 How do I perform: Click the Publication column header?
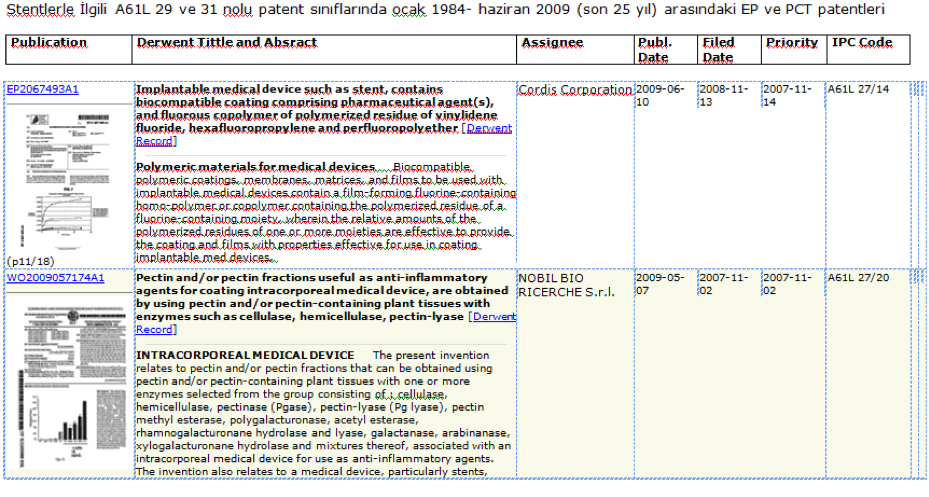(x=49, y=43)
